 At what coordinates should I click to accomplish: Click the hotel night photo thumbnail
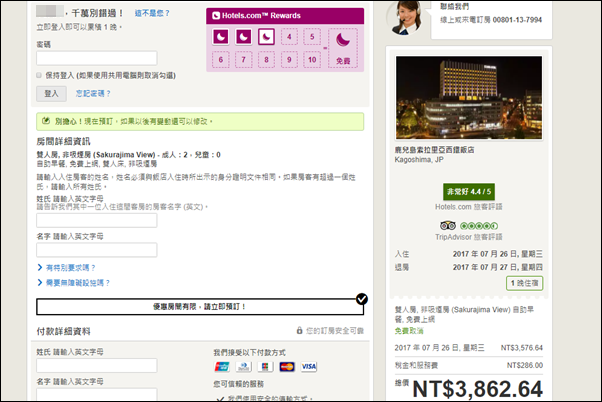point(469,98)
